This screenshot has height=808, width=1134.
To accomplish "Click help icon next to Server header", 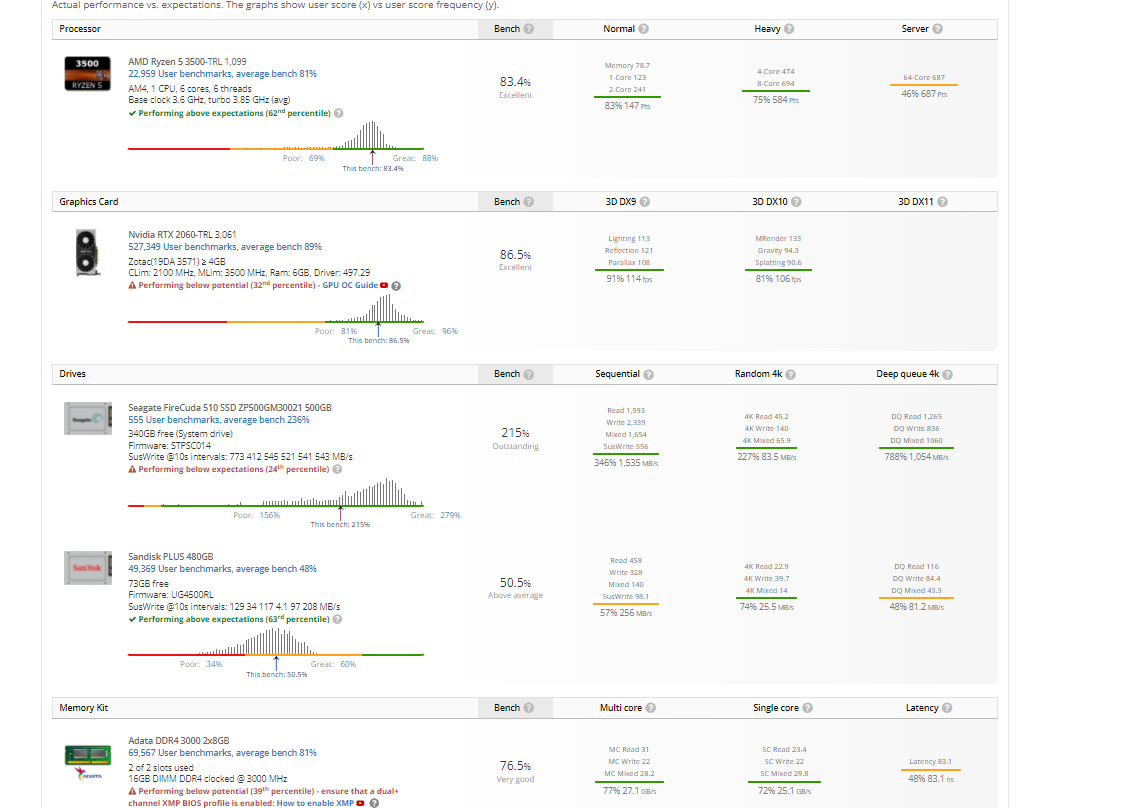I will click(x=937, y=29).
